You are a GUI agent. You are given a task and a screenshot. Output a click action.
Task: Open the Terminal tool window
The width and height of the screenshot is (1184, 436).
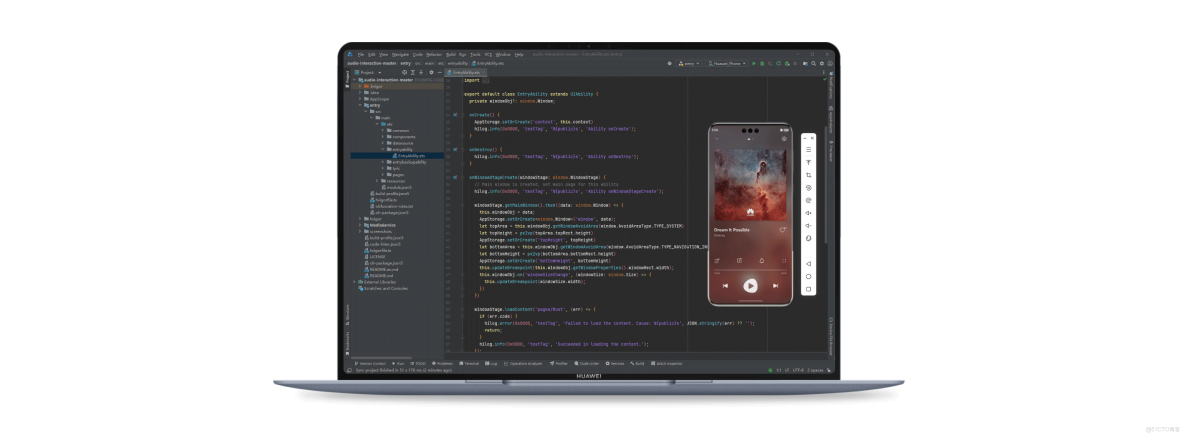coord(469,363)
